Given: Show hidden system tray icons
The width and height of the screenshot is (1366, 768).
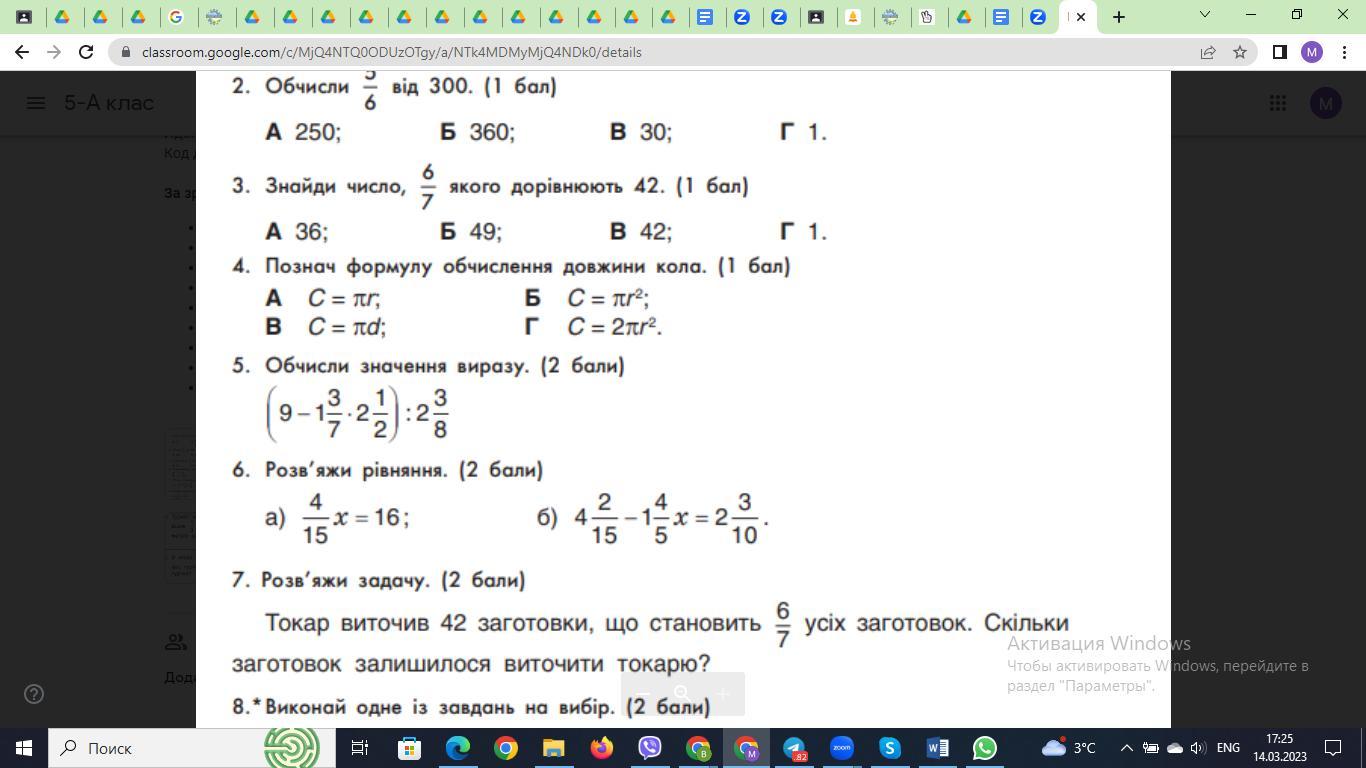Looking at the screenshot, I should (1126, 748).
